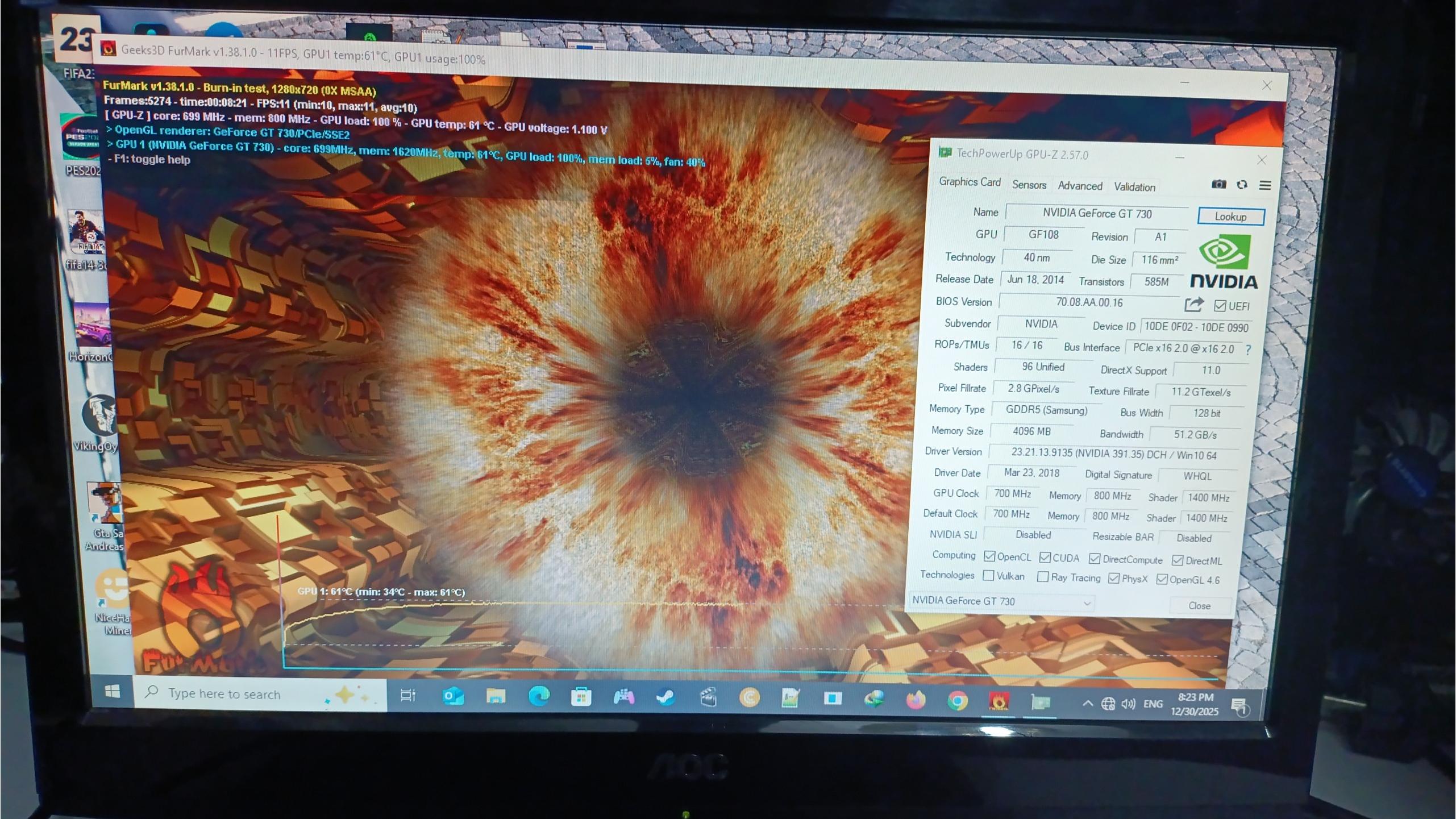Click the Bus Interface question mark
The width and height of the screenshot is (1456, 819).
click(x=1248, y=350)
